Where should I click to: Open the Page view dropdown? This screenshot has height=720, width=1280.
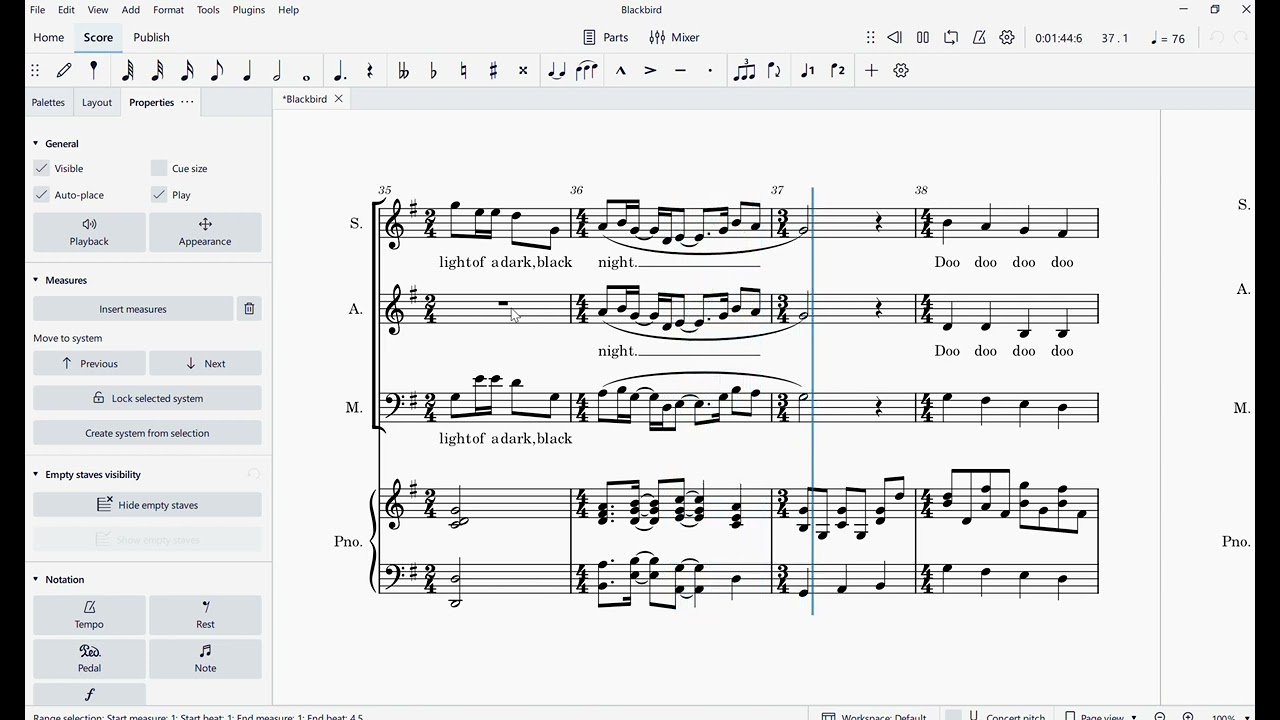[x=1101, y=715]
